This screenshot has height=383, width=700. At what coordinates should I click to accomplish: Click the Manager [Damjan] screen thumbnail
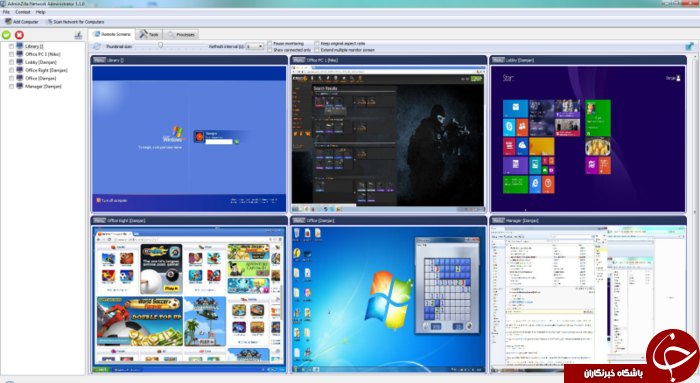(x=588, y=300)
